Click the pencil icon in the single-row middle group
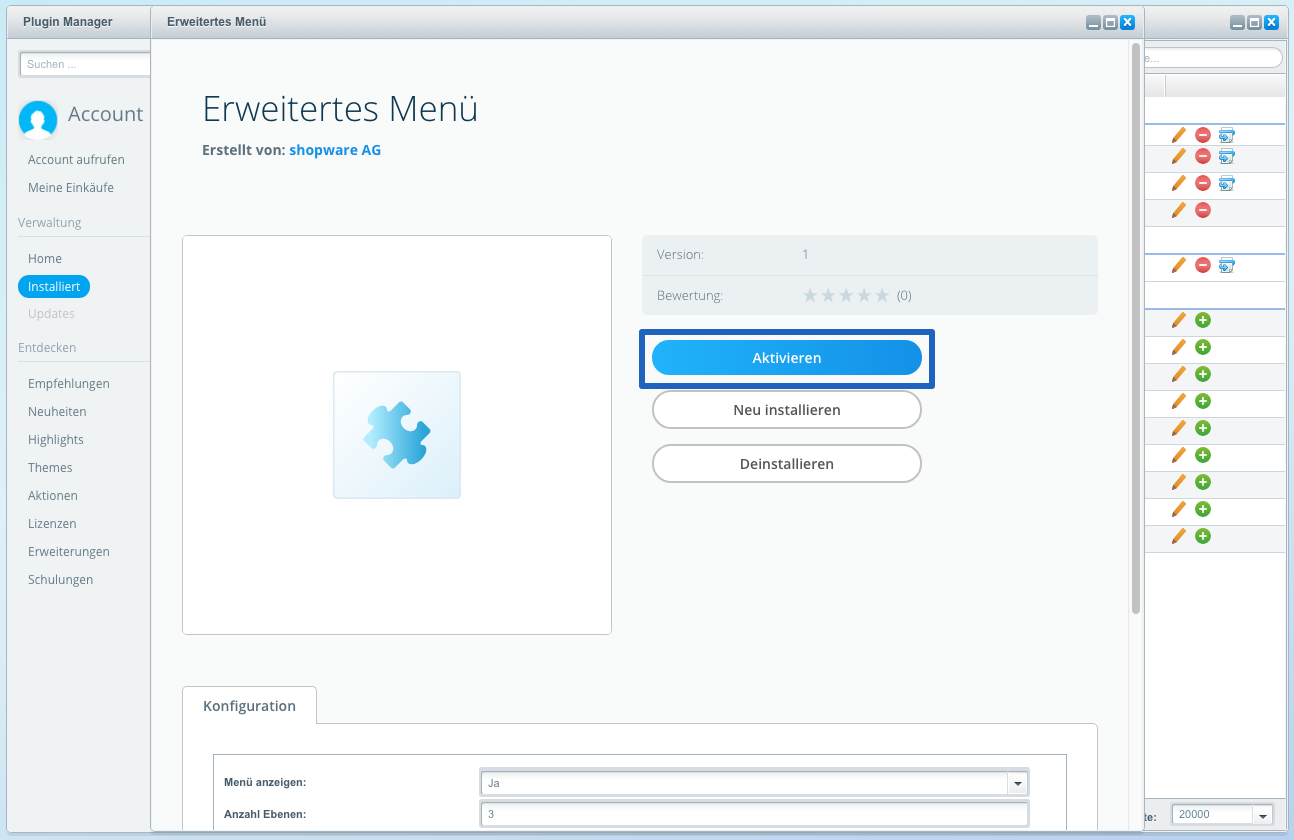The width and height of the screenshot is (1294, 840). [x=1178, y=265]
